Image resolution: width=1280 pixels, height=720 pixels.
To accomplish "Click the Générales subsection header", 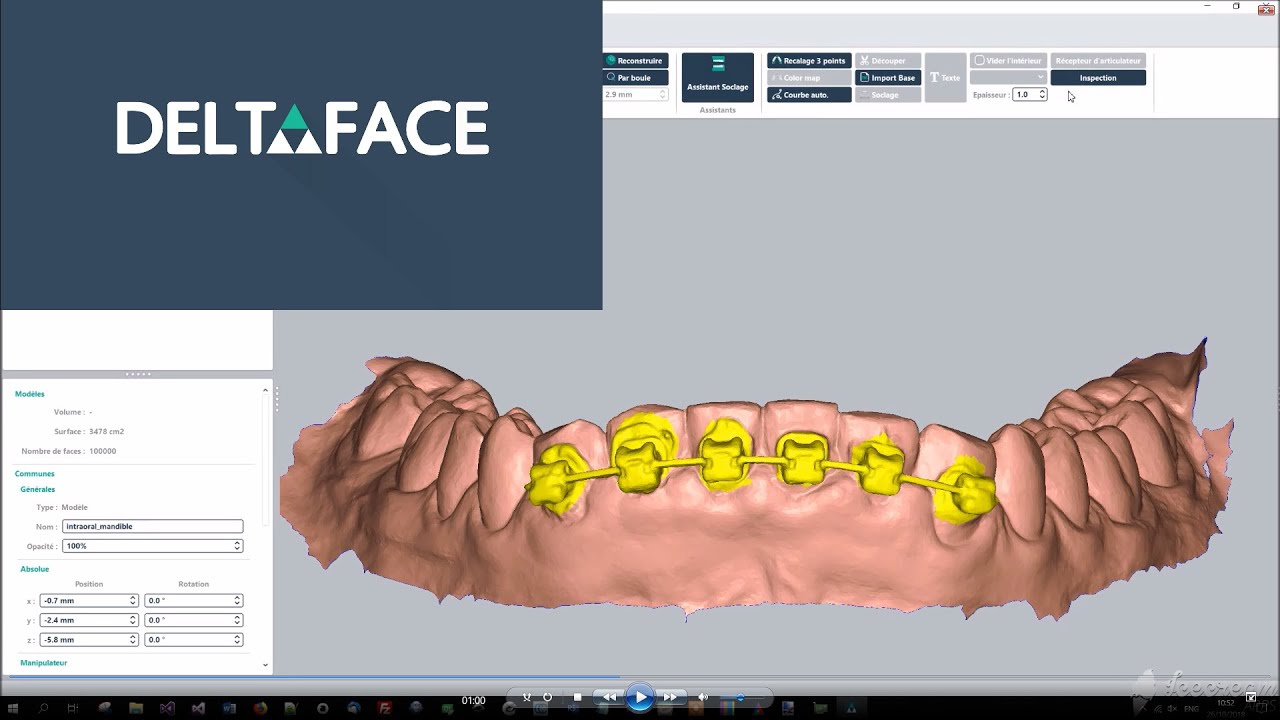I will [x=38, y=490].
